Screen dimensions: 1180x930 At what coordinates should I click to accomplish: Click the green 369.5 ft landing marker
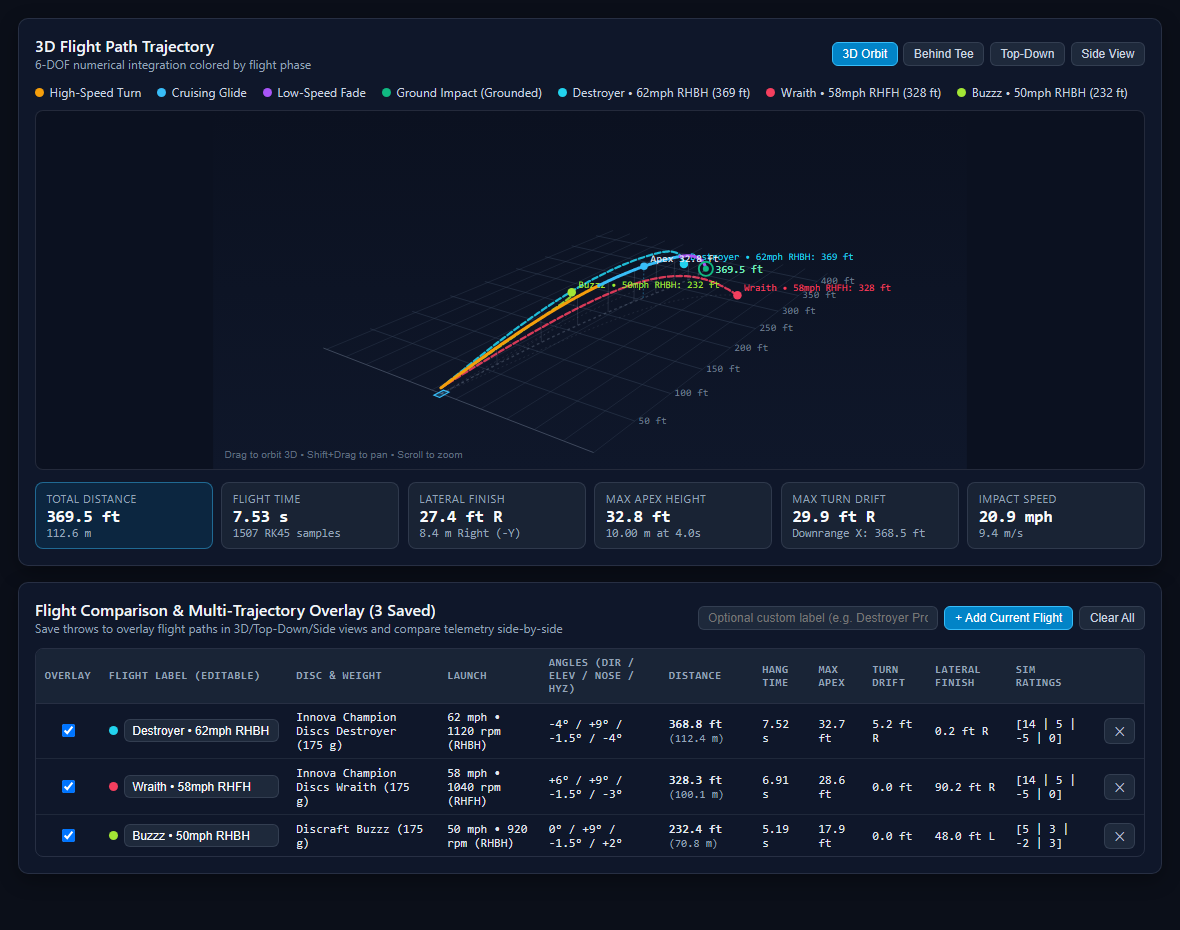(705, 269)
